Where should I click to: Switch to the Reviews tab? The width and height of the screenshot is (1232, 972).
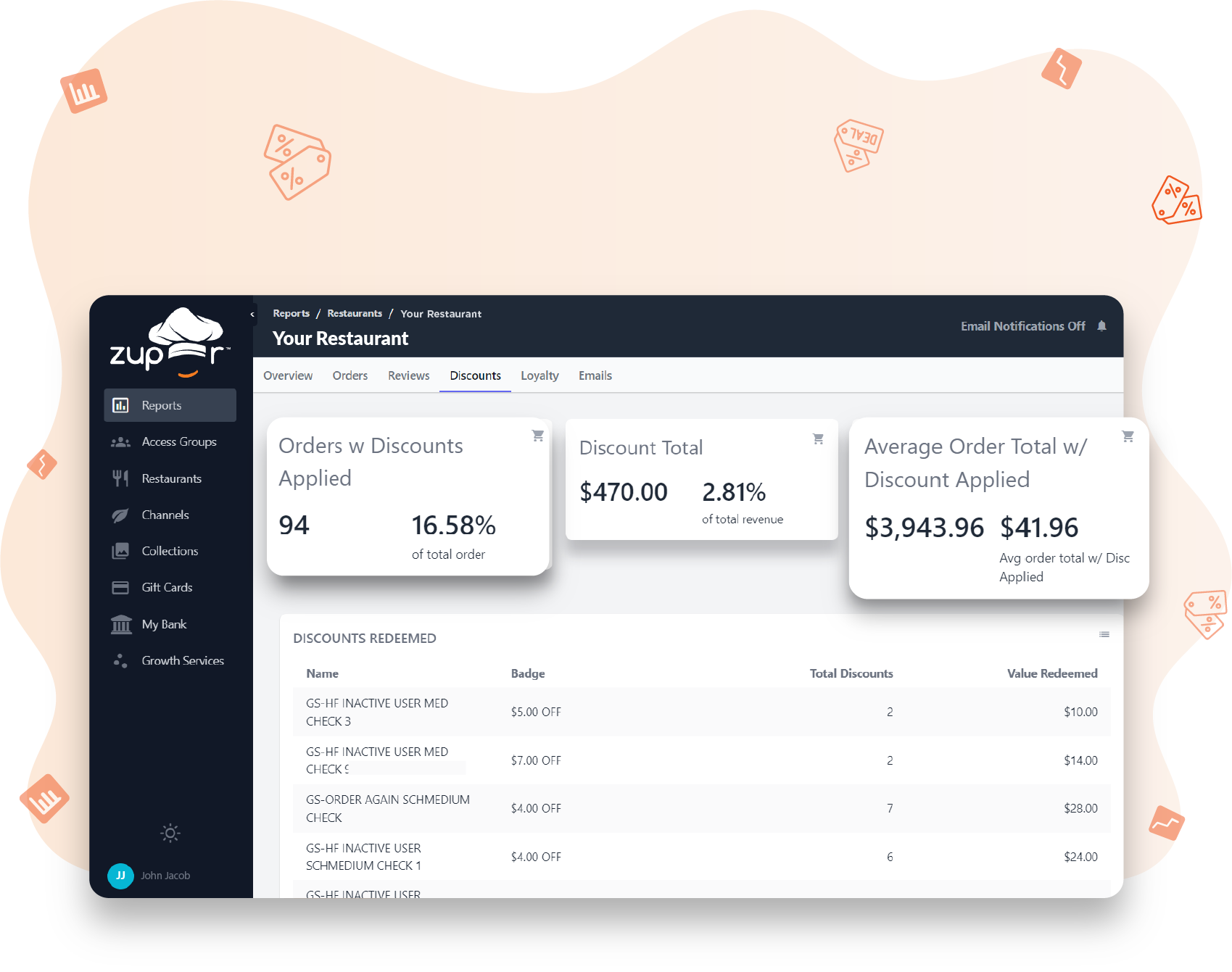pos(408,375)
